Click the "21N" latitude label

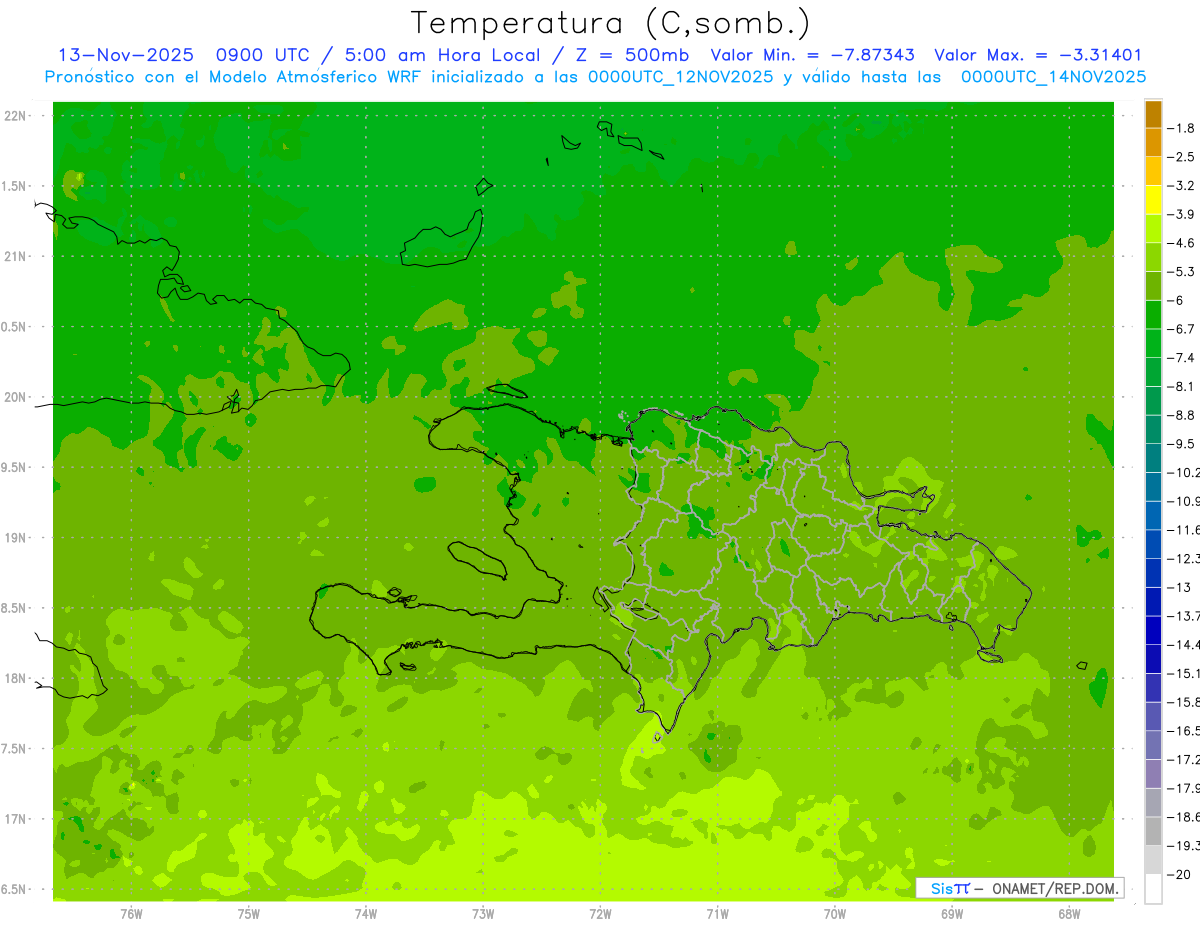[14, 257]
